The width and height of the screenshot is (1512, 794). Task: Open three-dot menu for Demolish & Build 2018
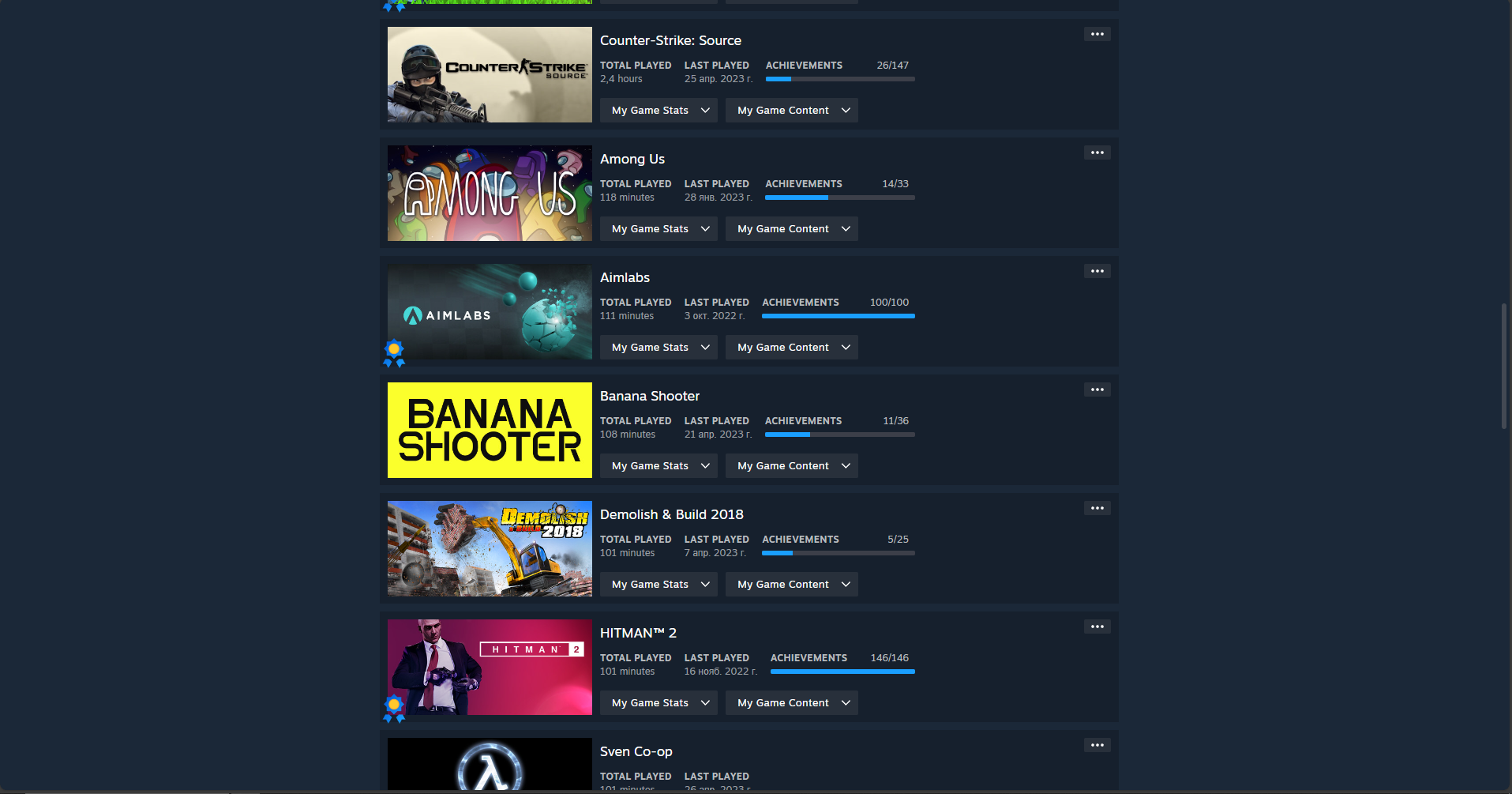[1097, 508]
